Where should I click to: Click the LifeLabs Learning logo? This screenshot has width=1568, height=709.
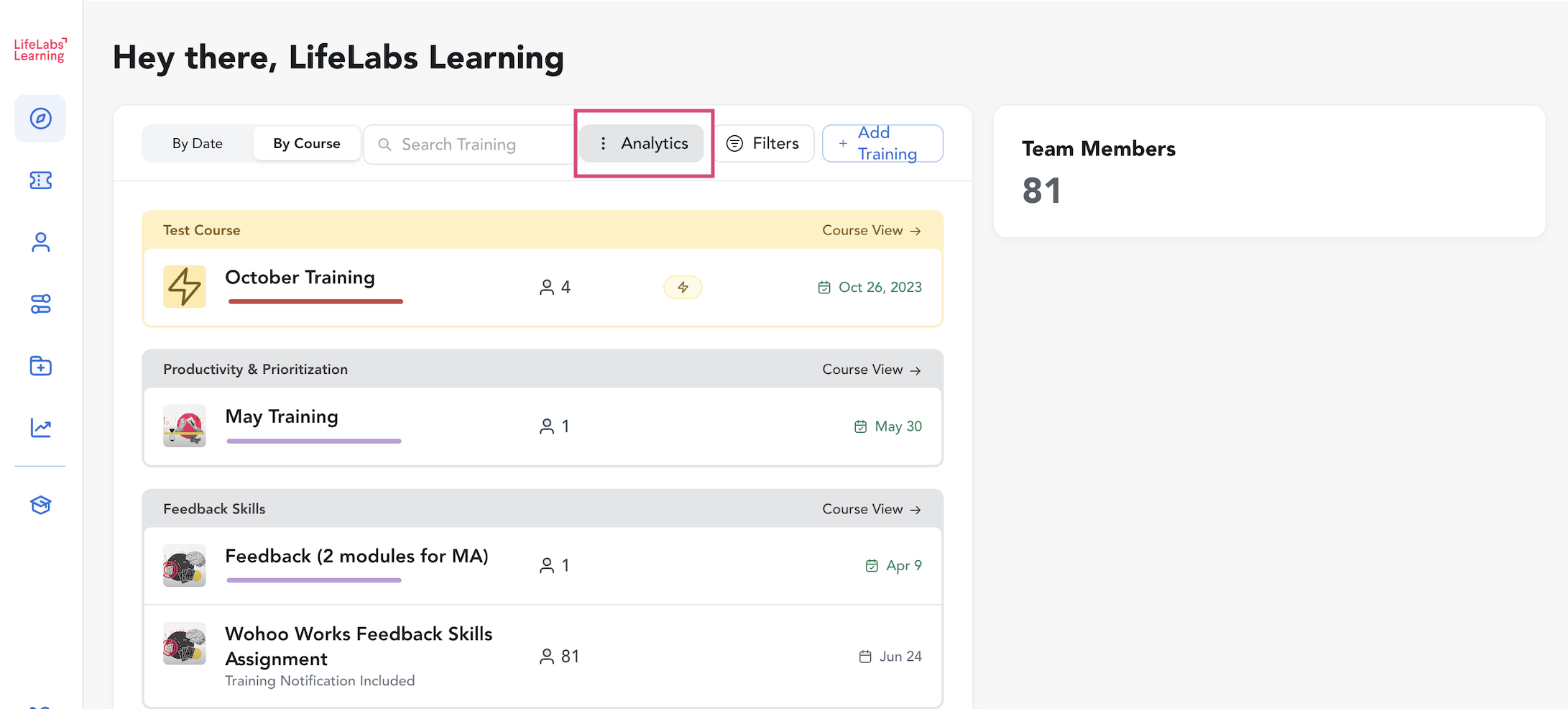point(40,50)
